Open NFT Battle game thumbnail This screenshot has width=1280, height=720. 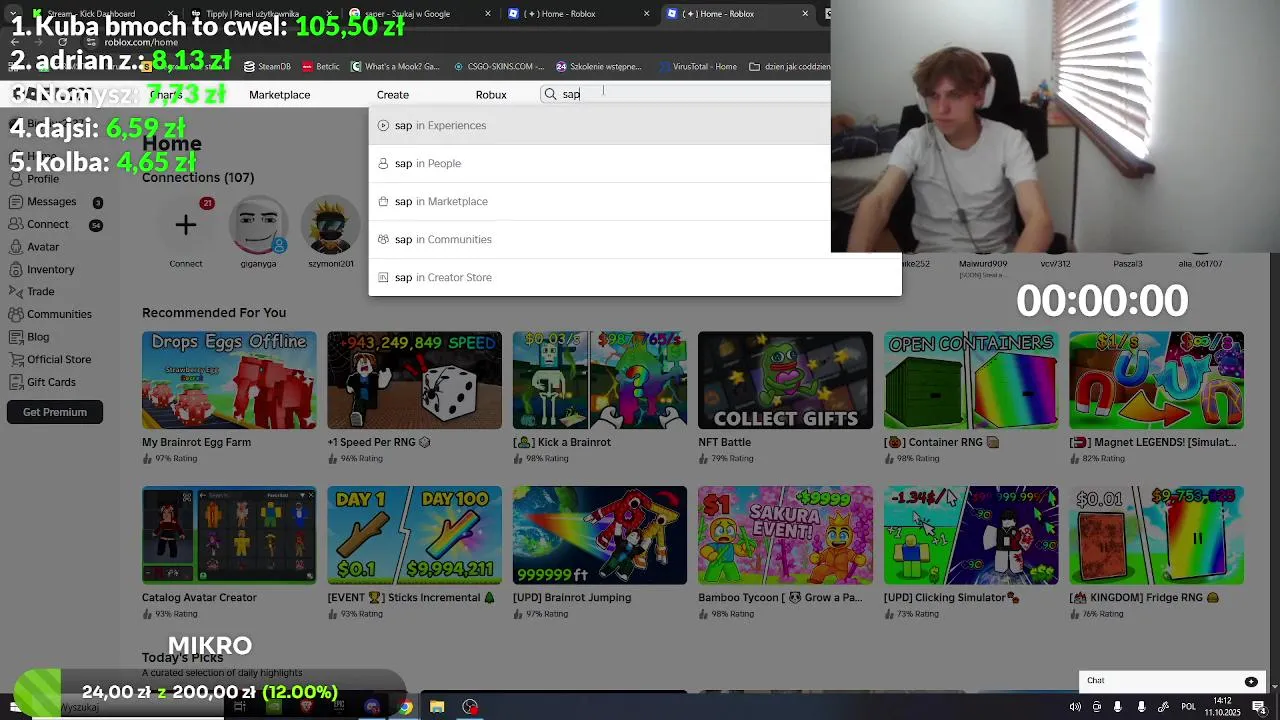[x=785, y=380]
